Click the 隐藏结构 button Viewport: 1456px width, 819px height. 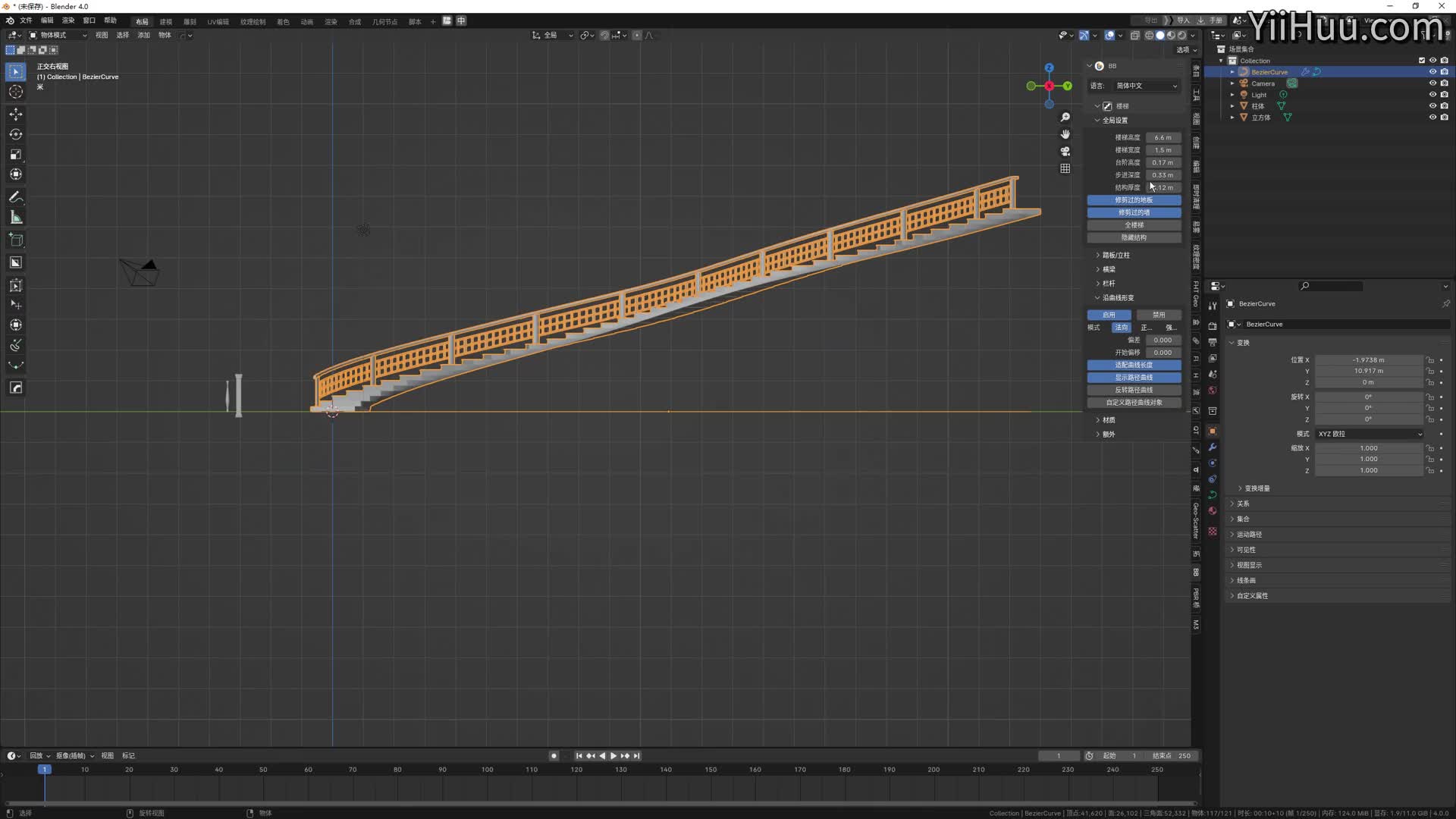(1134, 237)
